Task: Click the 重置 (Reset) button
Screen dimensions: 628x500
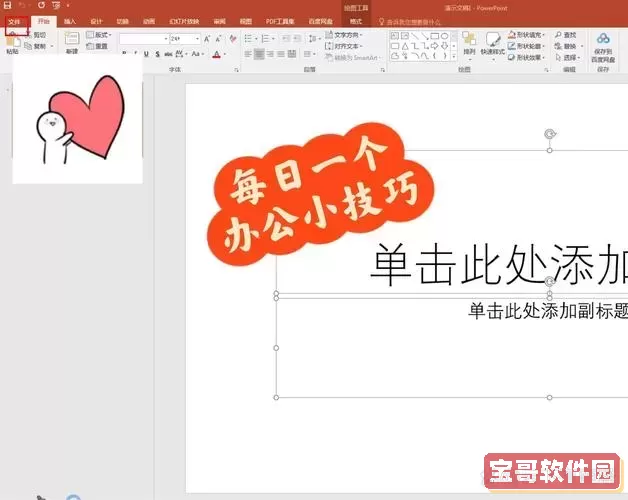Action: [98, 45]
